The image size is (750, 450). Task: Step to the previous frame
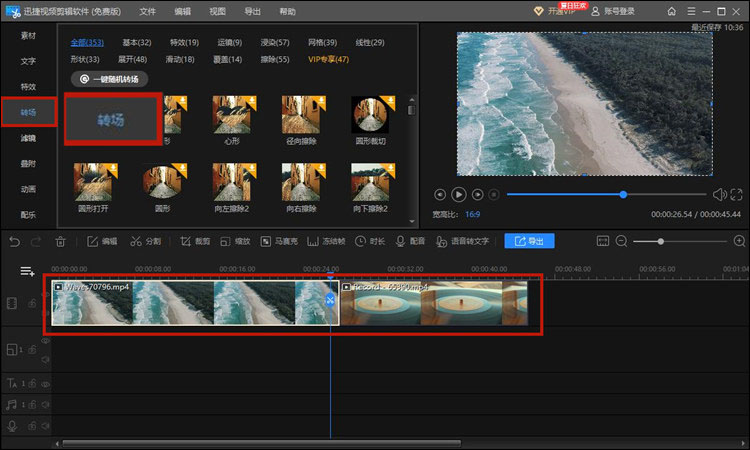[440, 195]
